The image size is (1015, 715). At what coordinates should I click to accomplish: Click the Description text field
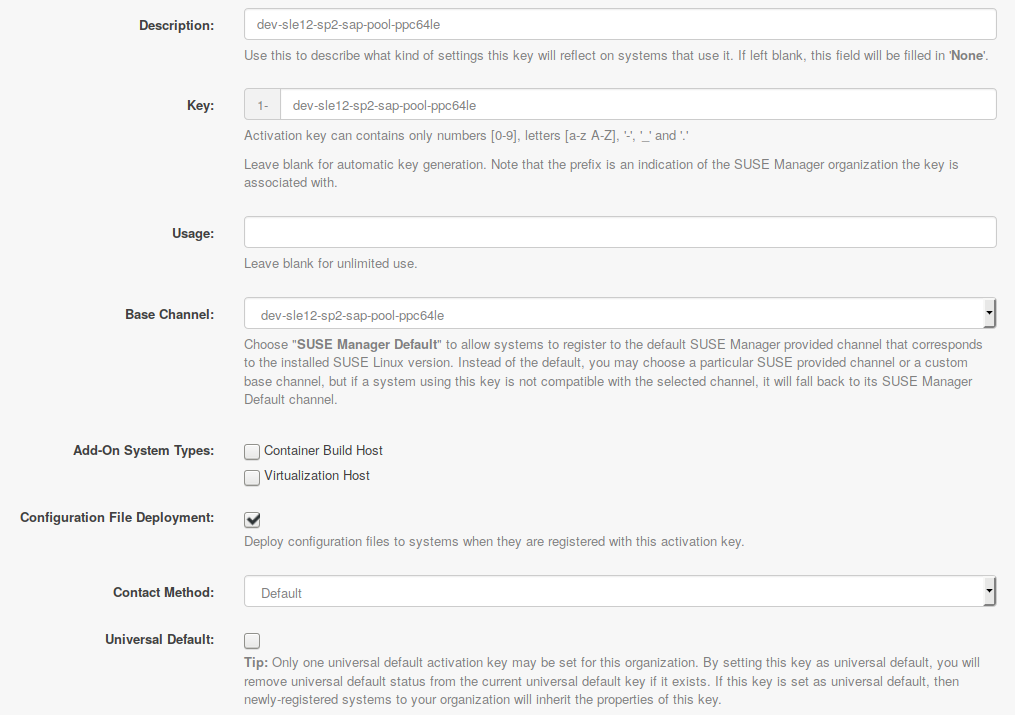tap(620, 24)
